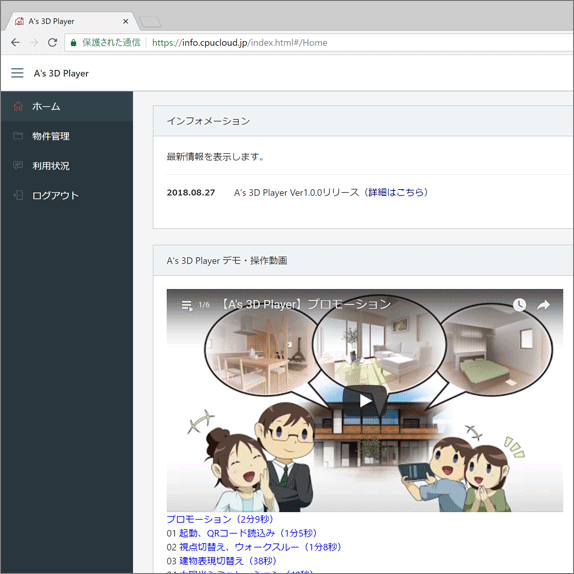Open the 起動、QRコード読込み link
The image size is (574, 574).
coord(248,533)
